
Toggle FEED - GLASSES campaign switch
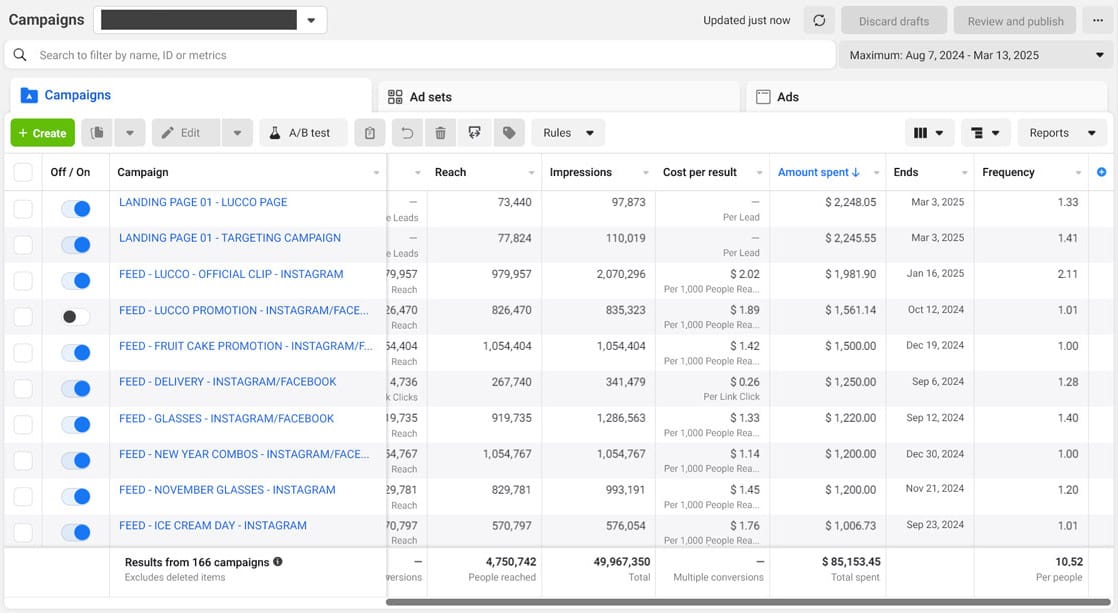pyautogui.click(x=76, y=425)
